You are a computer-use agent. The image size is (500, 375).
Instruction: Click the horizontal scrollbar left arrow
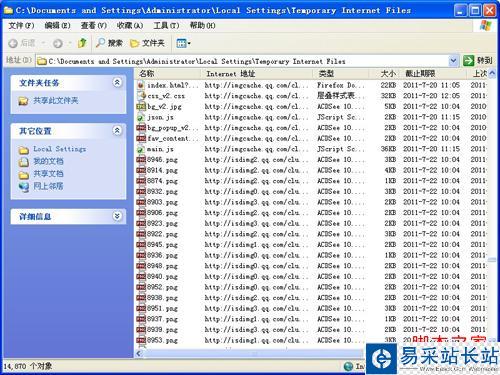coord(139,354)
